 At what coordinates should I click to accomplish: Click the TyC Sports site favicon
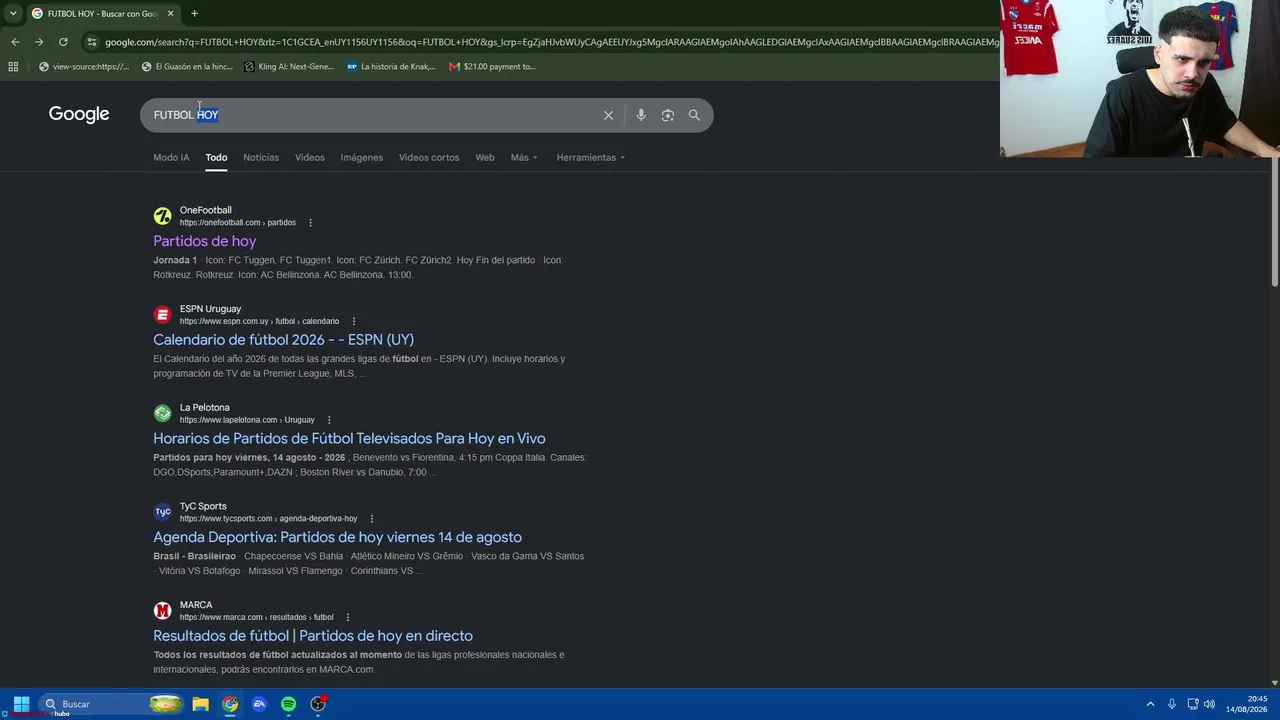coord(162,512)
